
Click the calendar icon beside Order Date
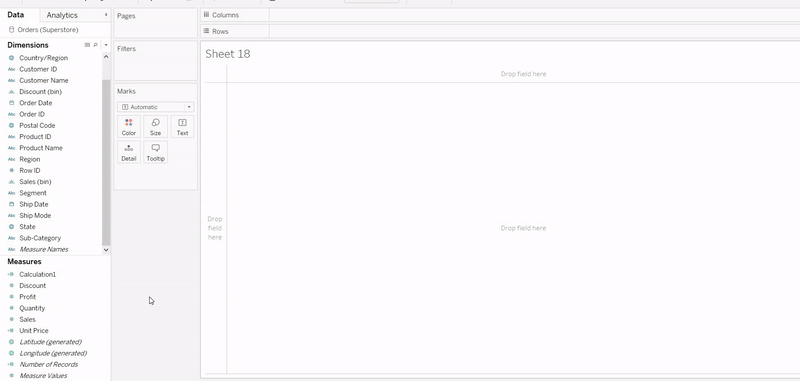pos(11,103)
